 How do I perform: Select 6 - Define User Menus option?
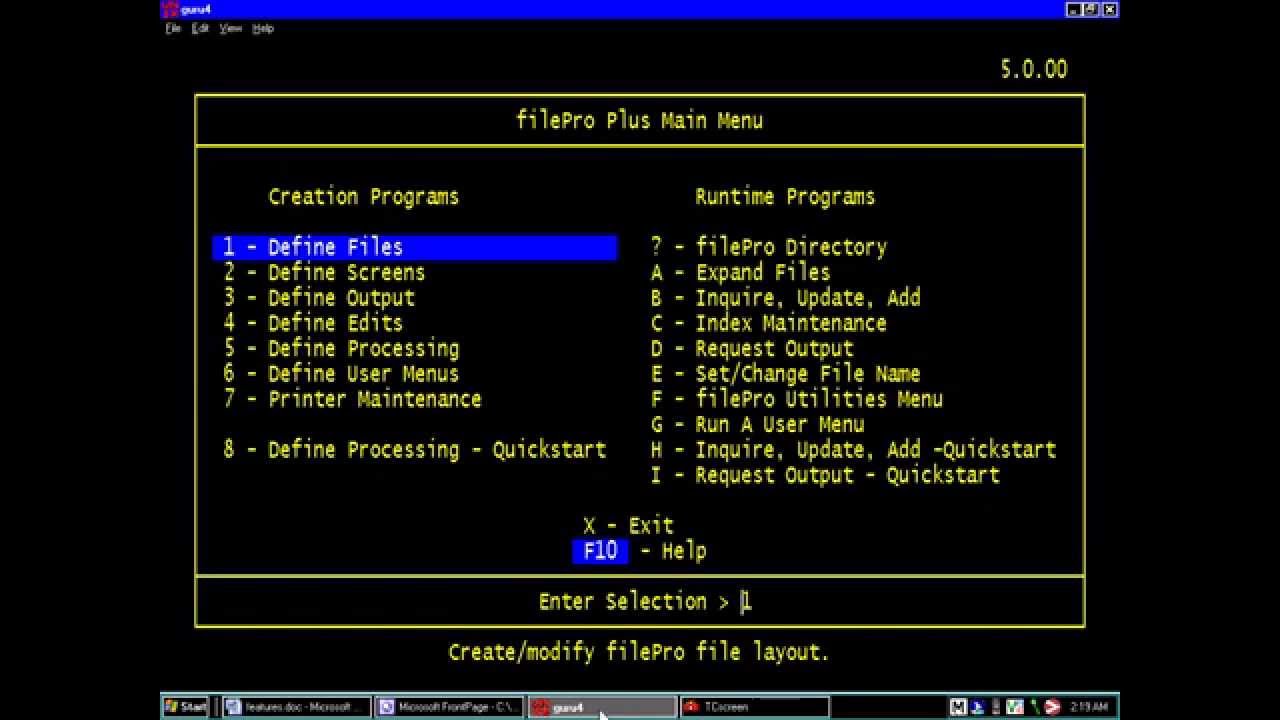[x=341, y=374]
